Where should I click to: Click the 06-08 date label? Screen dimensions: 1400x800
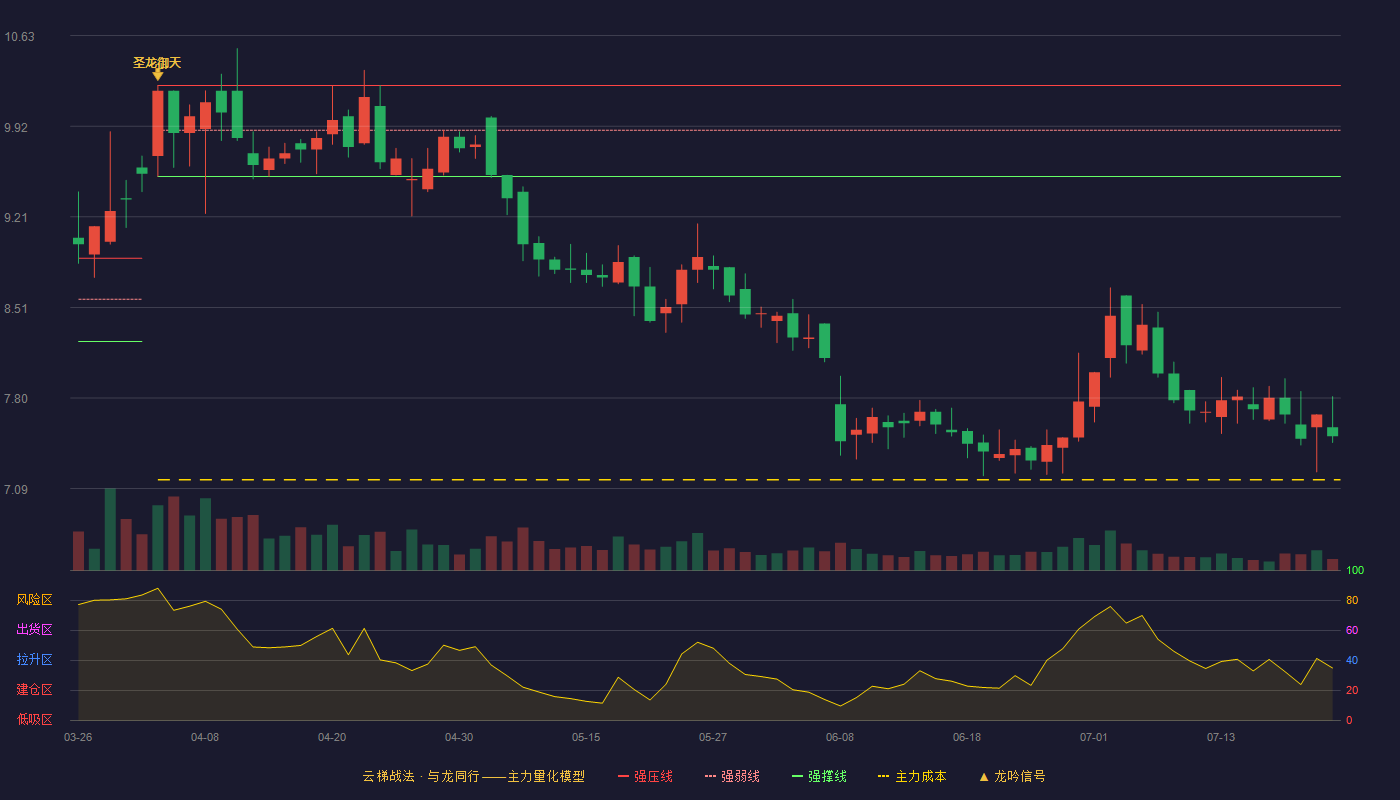tap(840, 737)
